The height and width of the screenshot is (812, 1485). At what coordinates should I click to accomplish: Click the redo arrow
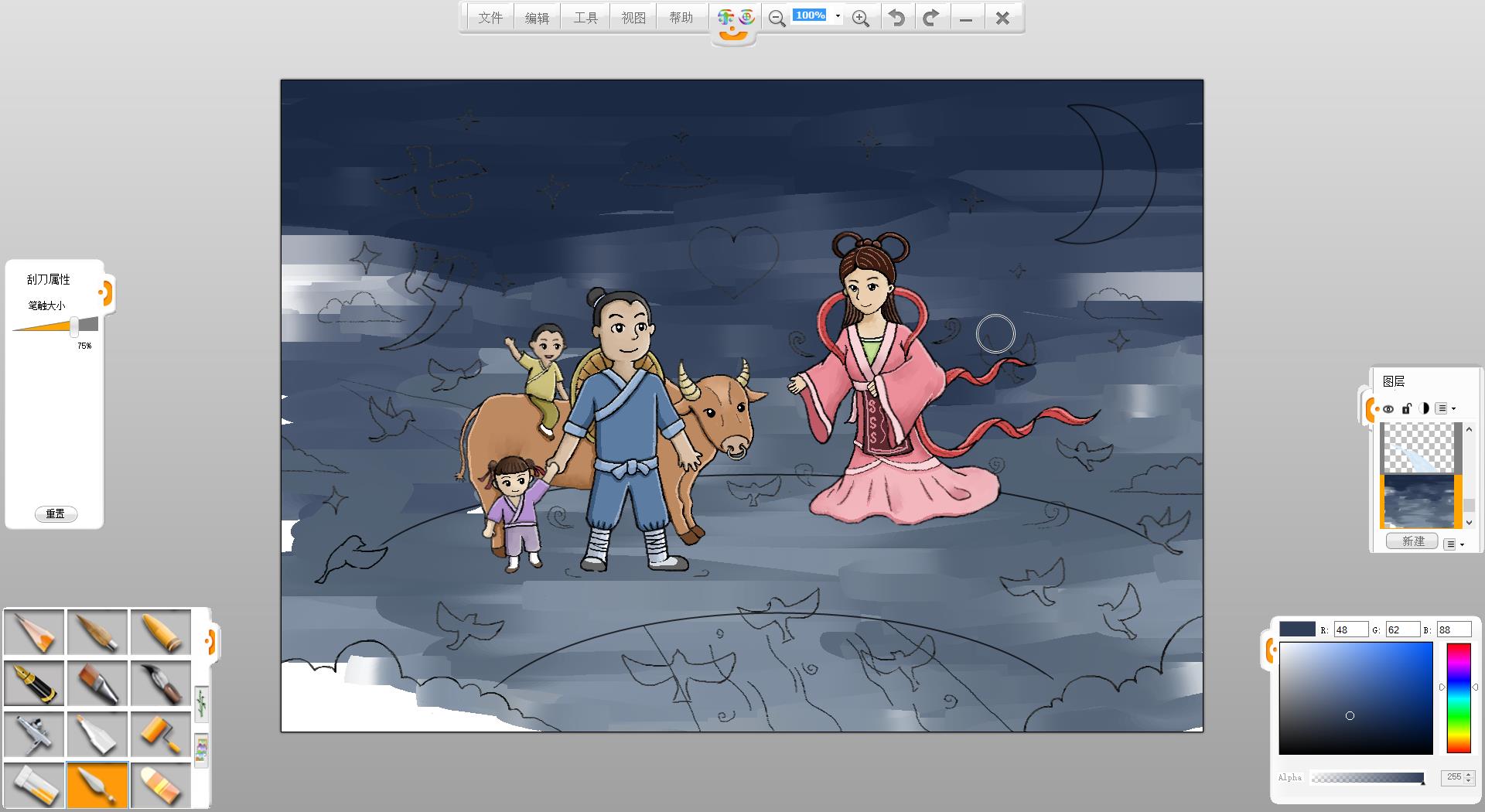(x=931, y=18)
